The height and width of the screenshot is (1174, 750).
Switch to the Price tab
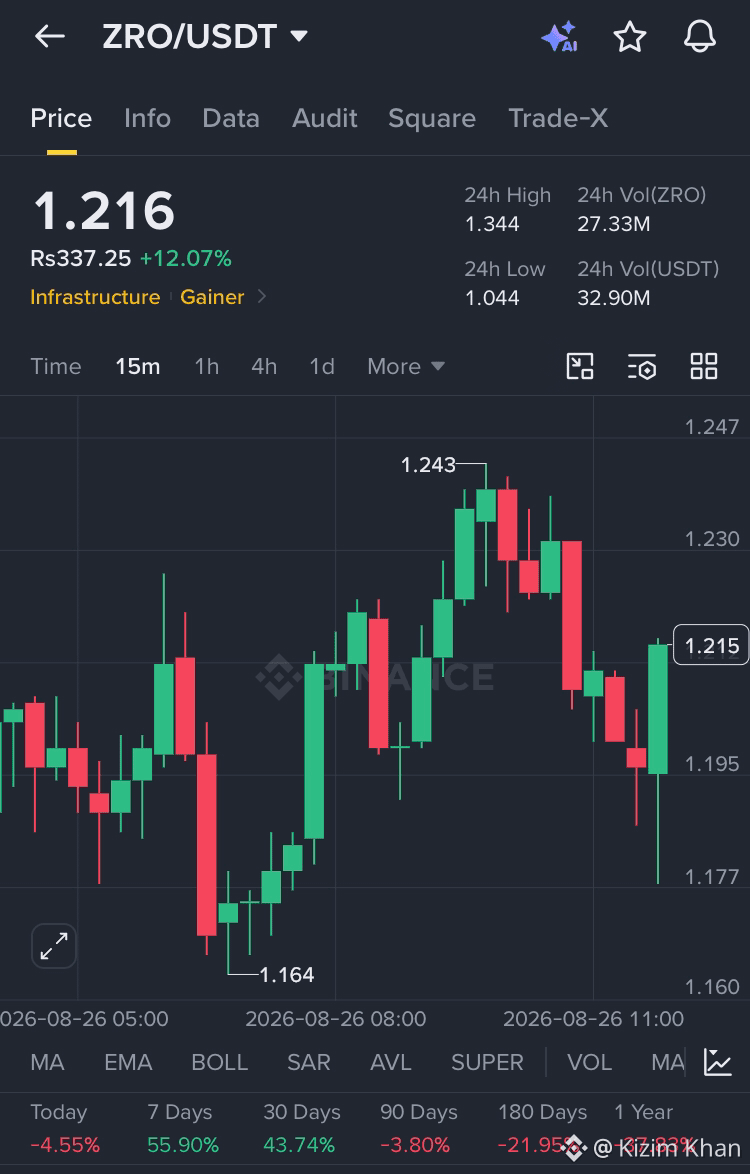[61, 118]
